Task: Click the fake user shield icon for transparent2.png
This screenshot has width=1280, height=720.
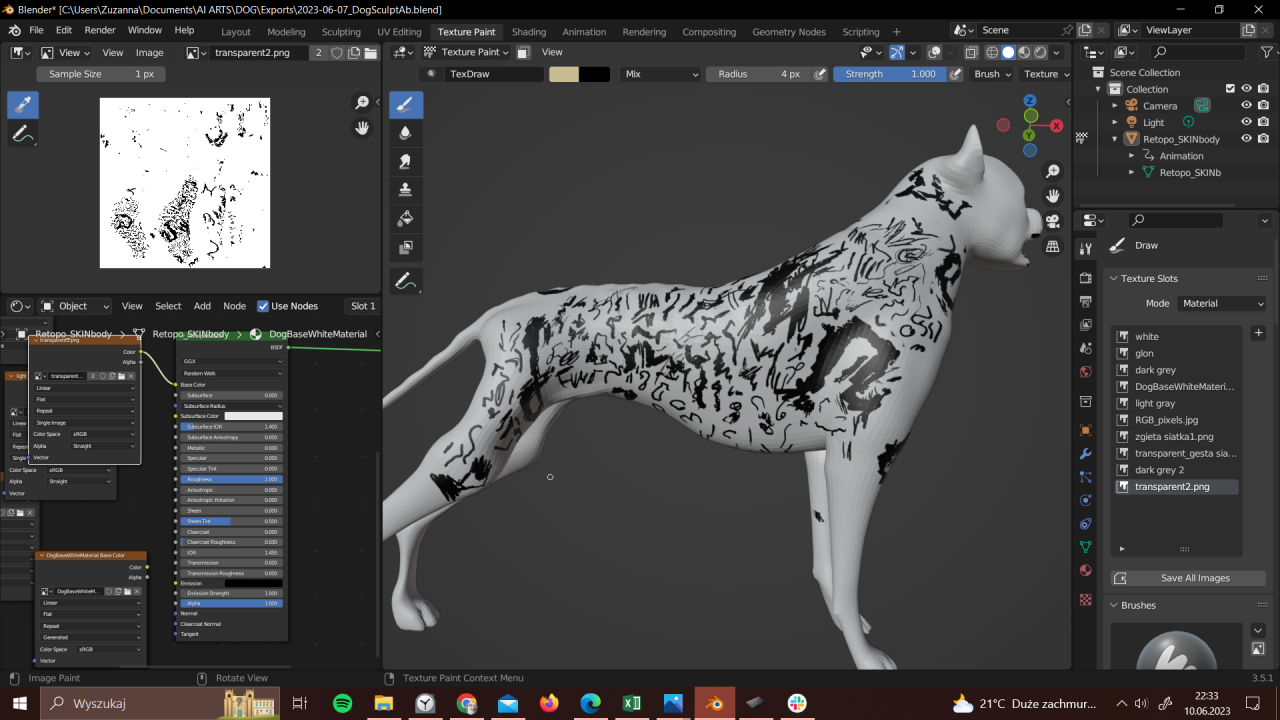Action: (x=337, y=52)
